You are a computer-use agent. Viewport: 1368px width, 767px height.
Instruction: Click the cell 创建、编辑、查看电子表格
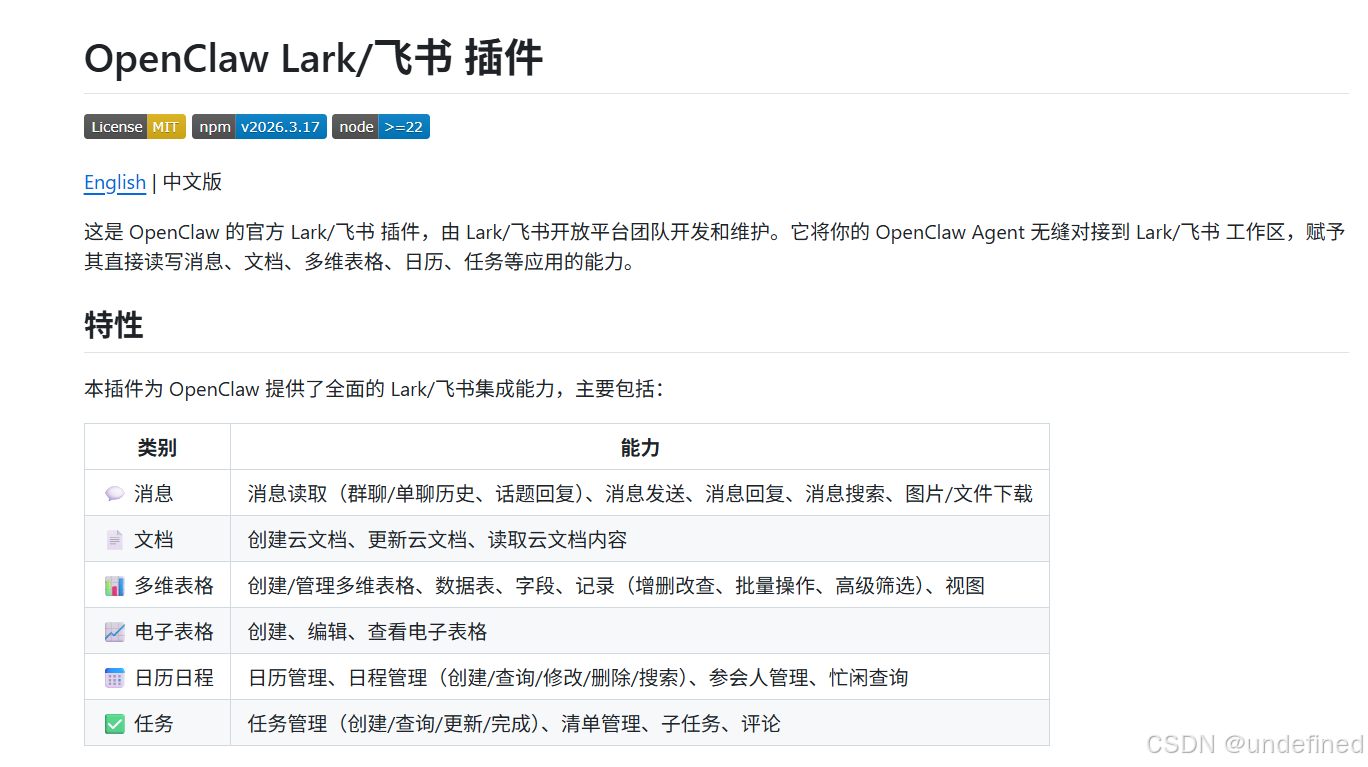(640, 631)
